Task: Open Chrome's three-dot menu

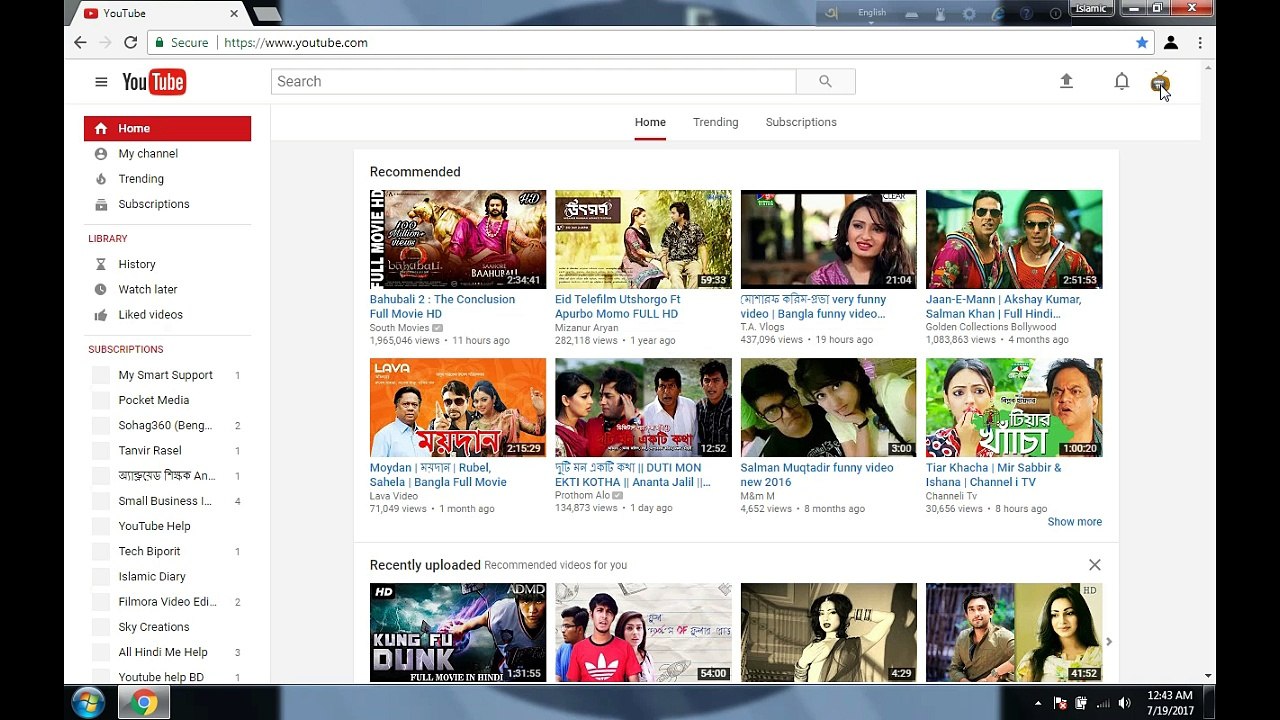Action: click(x=1200, y=43)
